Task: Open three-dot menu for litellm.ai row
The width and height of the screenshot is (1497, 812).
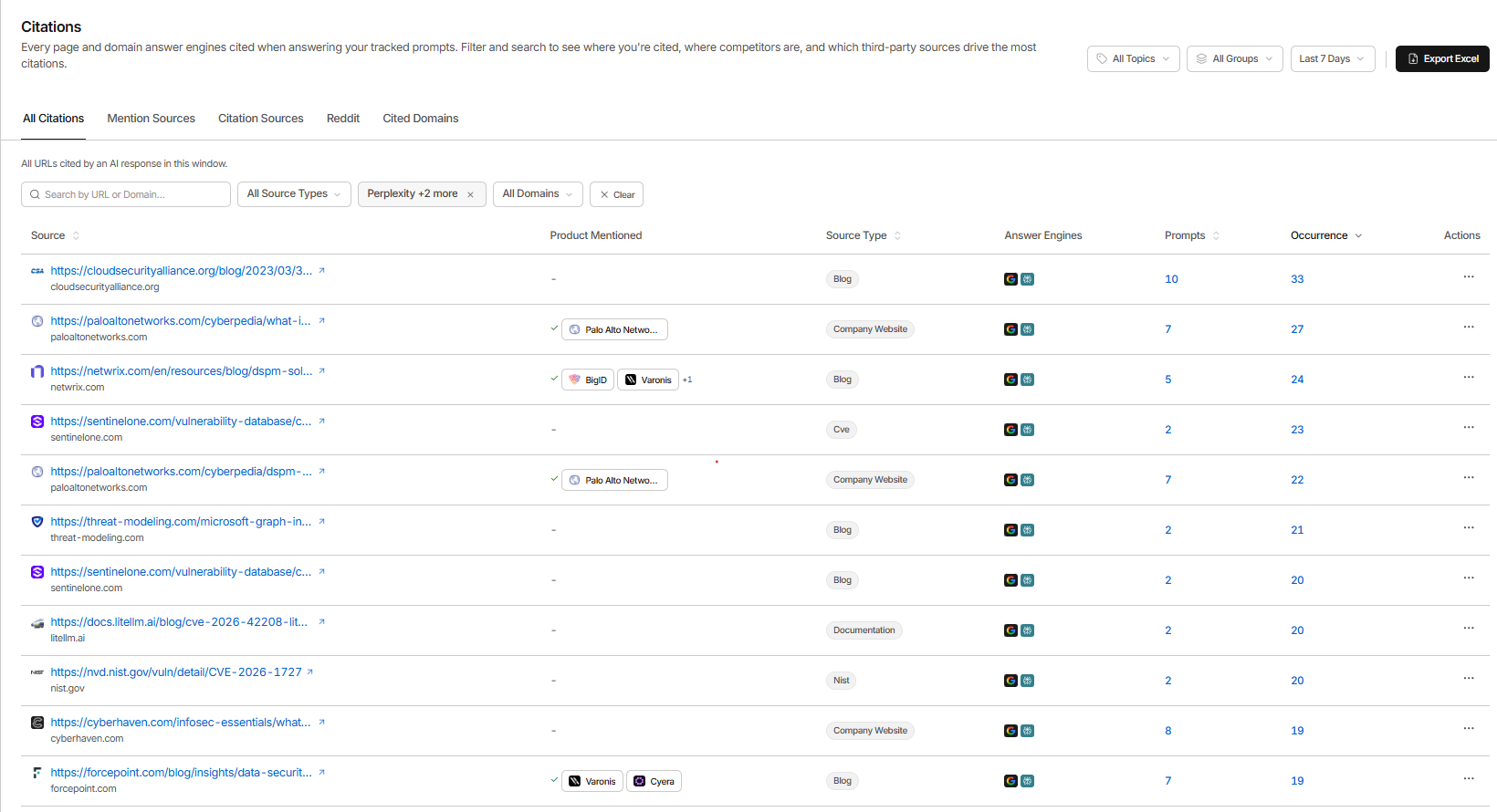Action: (x=1469, y=628)
